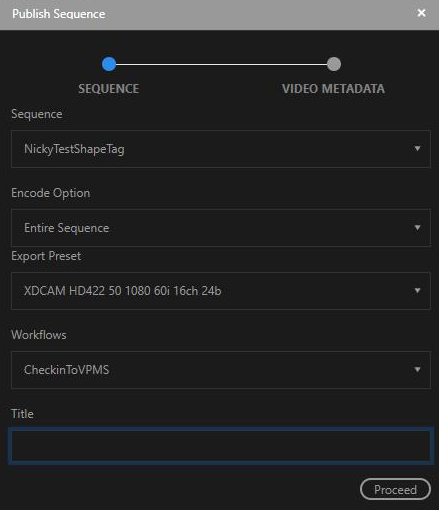Open the Export Preset dropdown list
The height and width of the screenshot is (510, 439).
(x=221, y=291)
